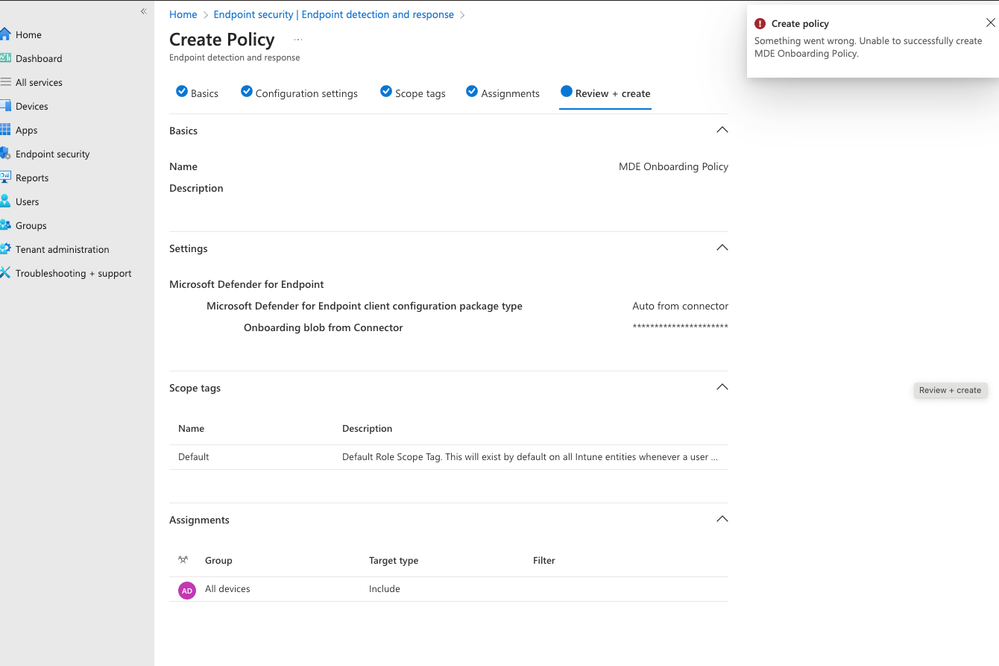
Task: Open the Reports icon in sidebar
Action: 5,177
